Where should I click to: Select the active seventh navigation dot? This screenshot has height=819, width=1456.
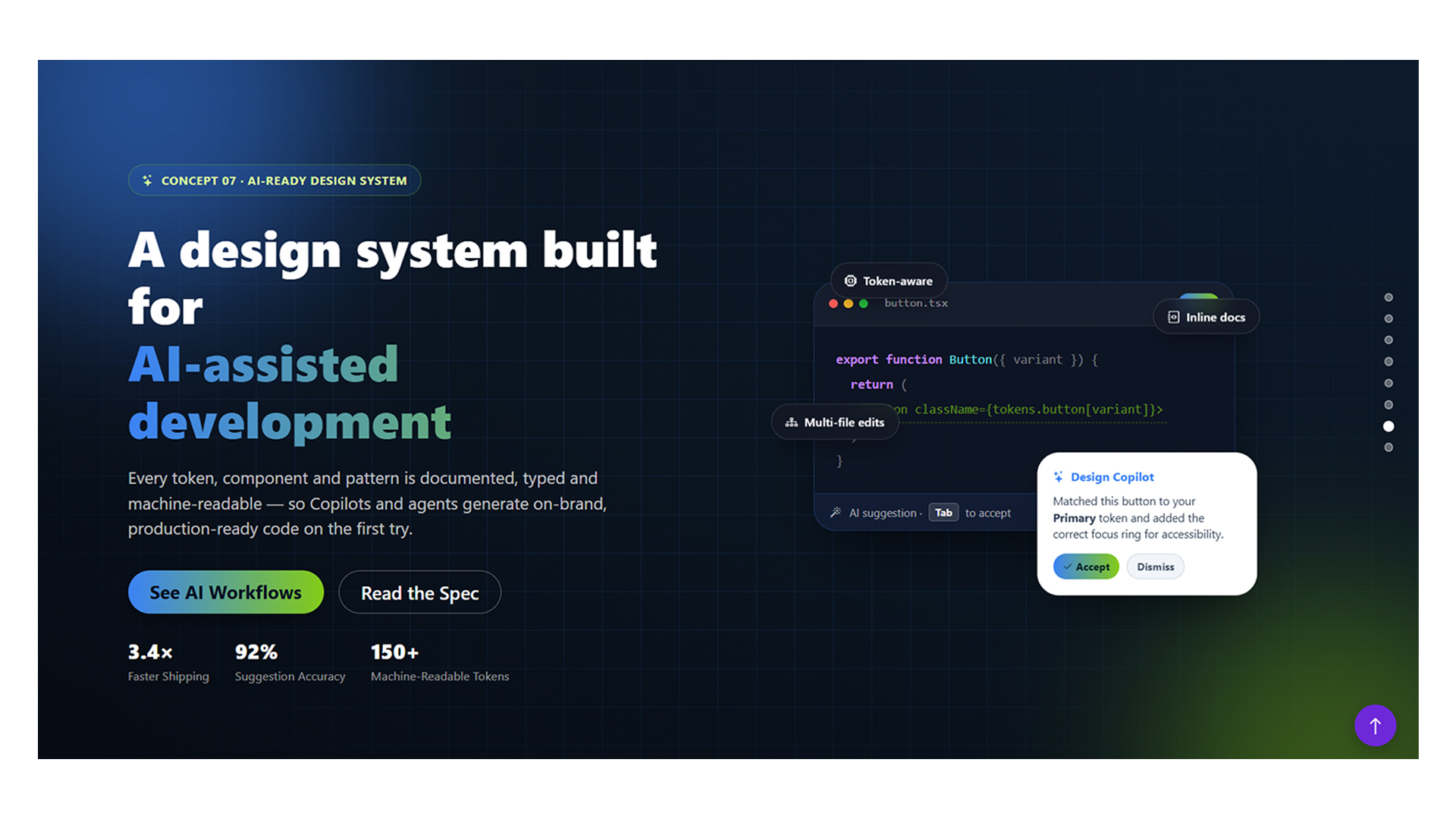pyautogui.click(x=1389, y=426)
